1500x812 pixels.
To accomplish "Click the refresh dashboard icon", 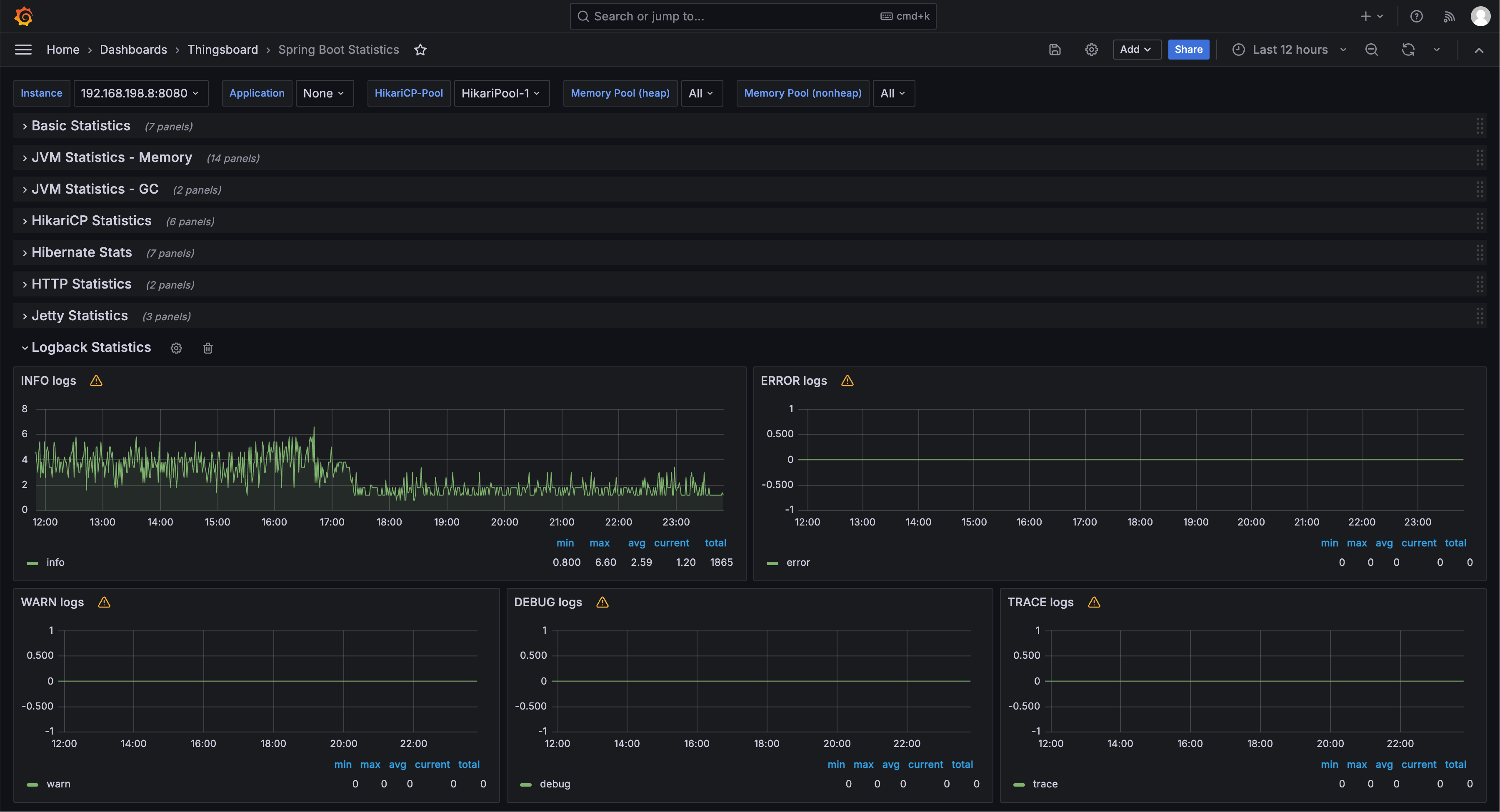I will coord(1408,50).
